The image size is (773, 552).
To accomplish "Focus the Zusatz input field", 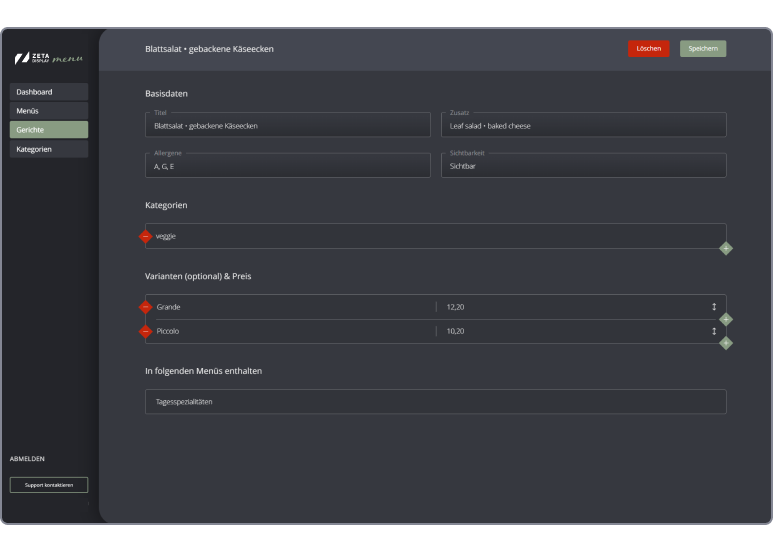I will tap(584, 125).
